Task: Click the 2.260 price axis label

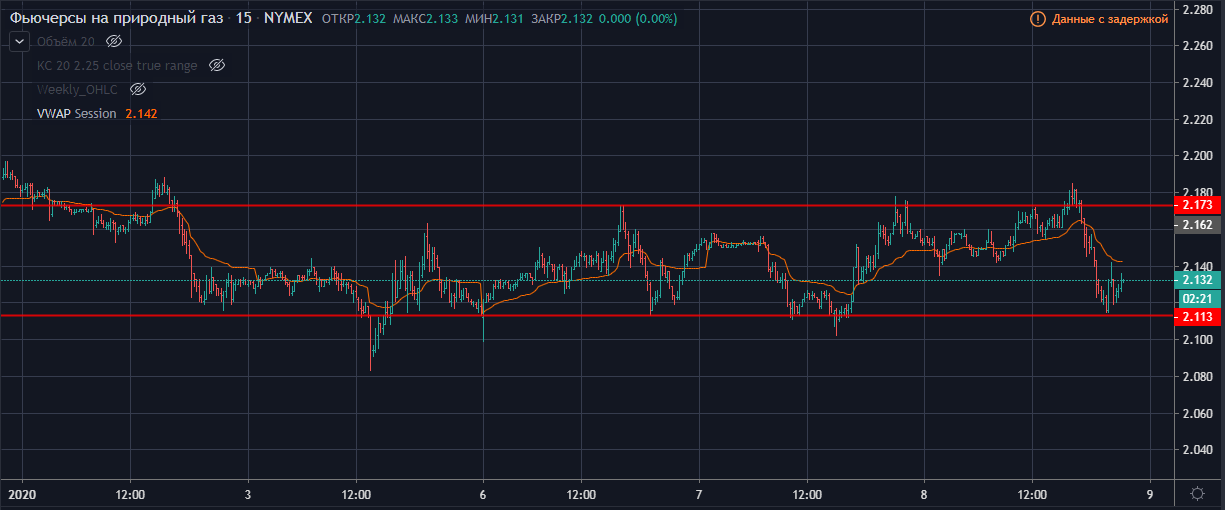Action: tap(1198, 46)
